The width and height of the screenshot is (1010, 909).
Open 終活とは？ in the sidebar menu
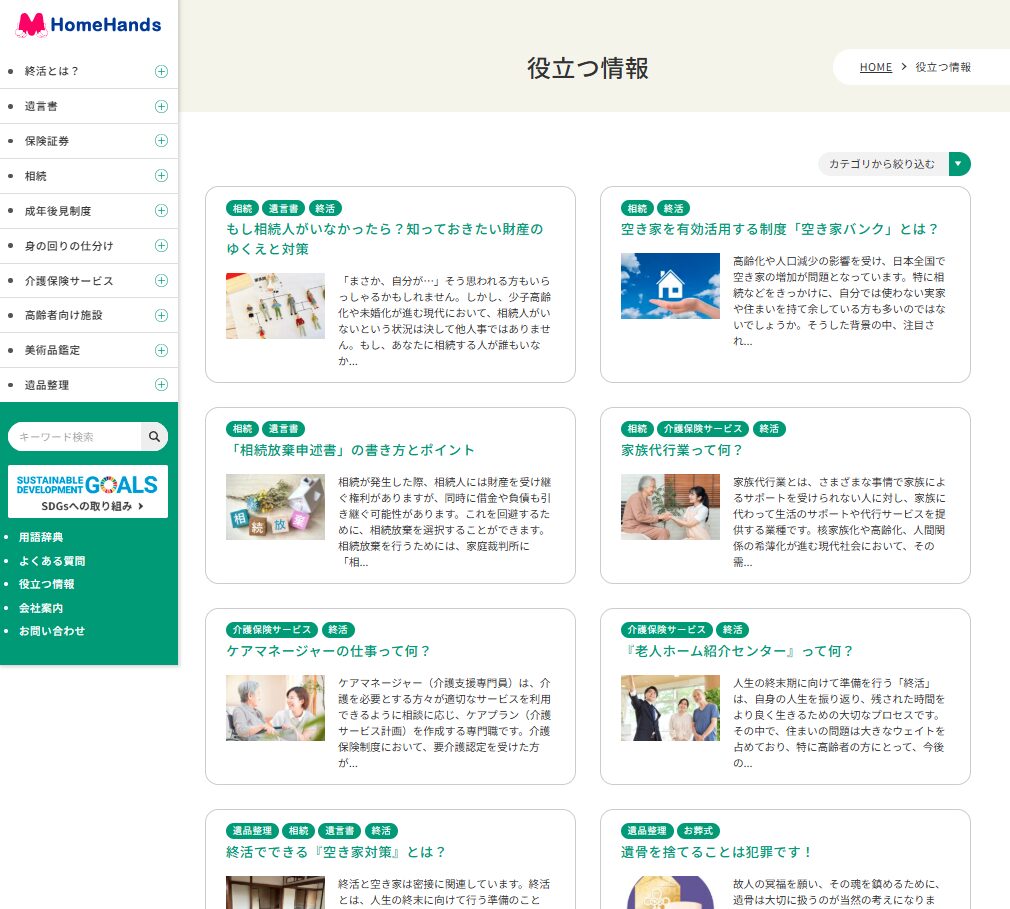click(52, 72)
